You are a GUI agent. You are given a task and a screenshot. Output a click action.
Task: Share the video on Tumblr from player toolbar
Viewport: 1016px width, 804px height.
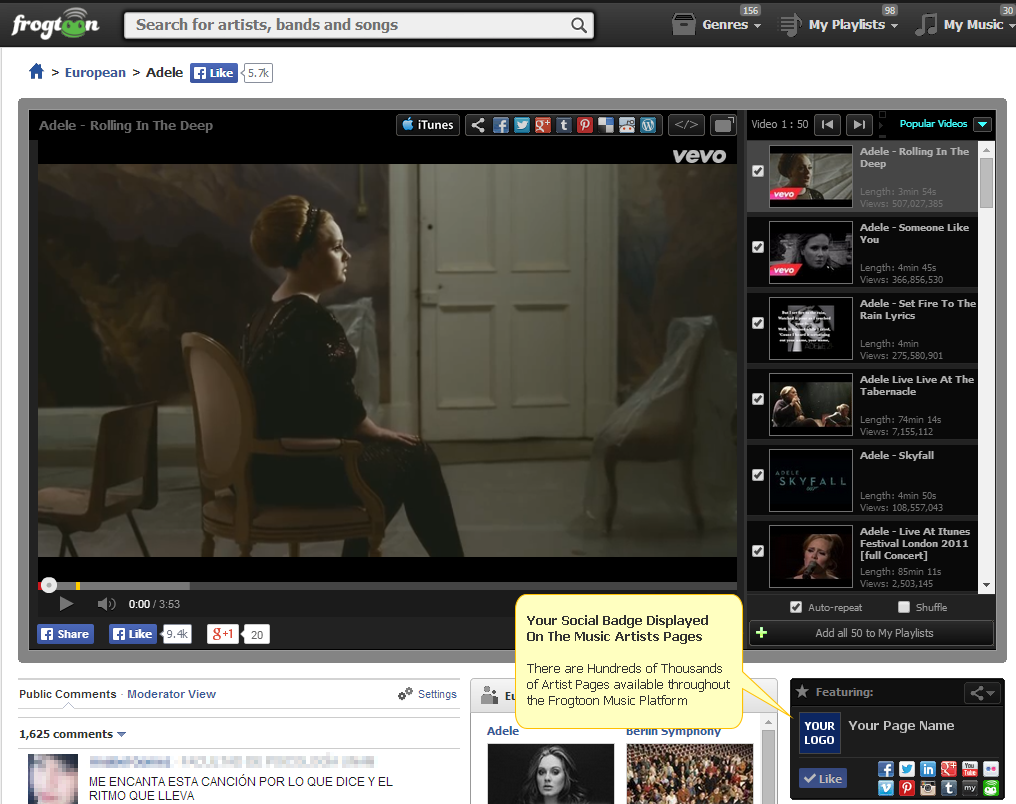(x=564, y=125)
